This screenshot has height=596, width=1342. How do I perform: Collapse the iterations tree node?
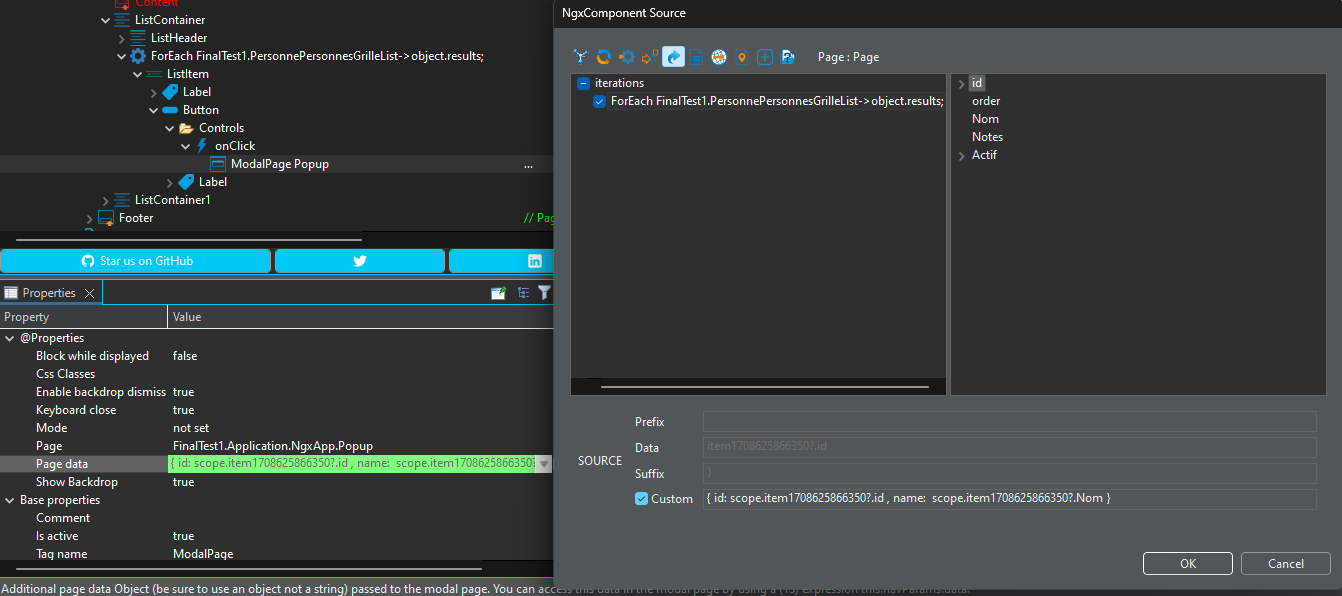pos(583,83)
